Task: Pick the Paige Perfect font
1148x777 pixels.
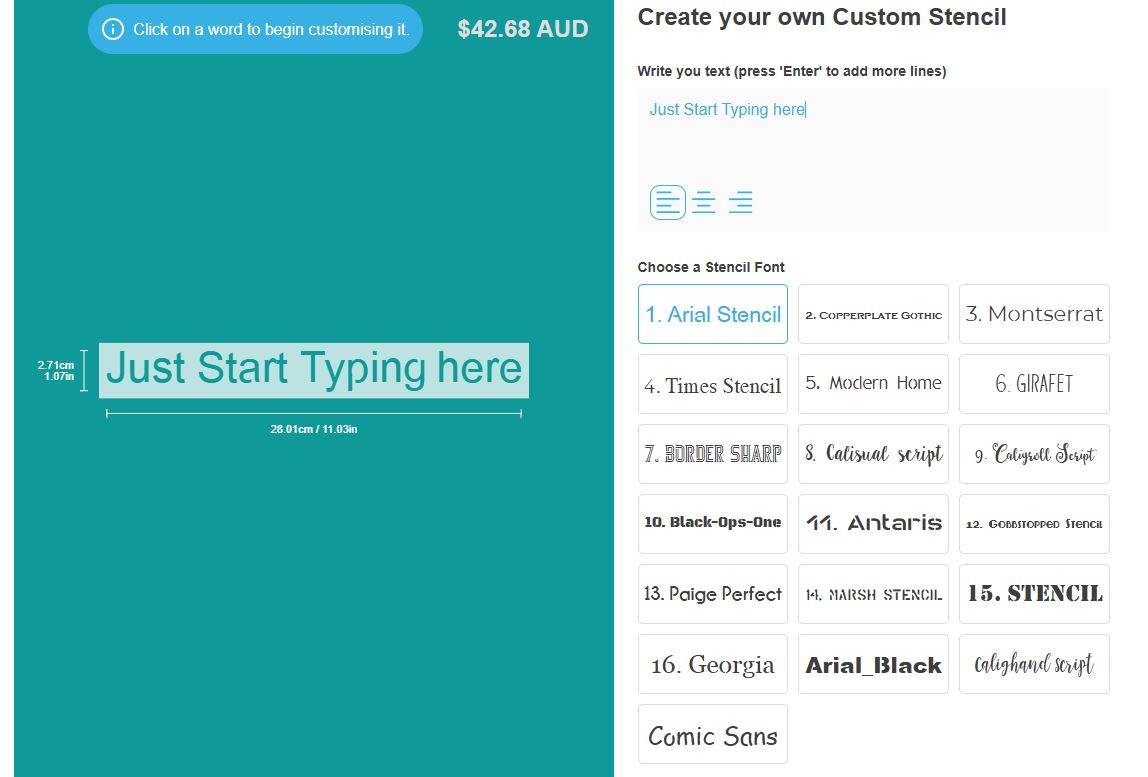Action: pos(713,594)
